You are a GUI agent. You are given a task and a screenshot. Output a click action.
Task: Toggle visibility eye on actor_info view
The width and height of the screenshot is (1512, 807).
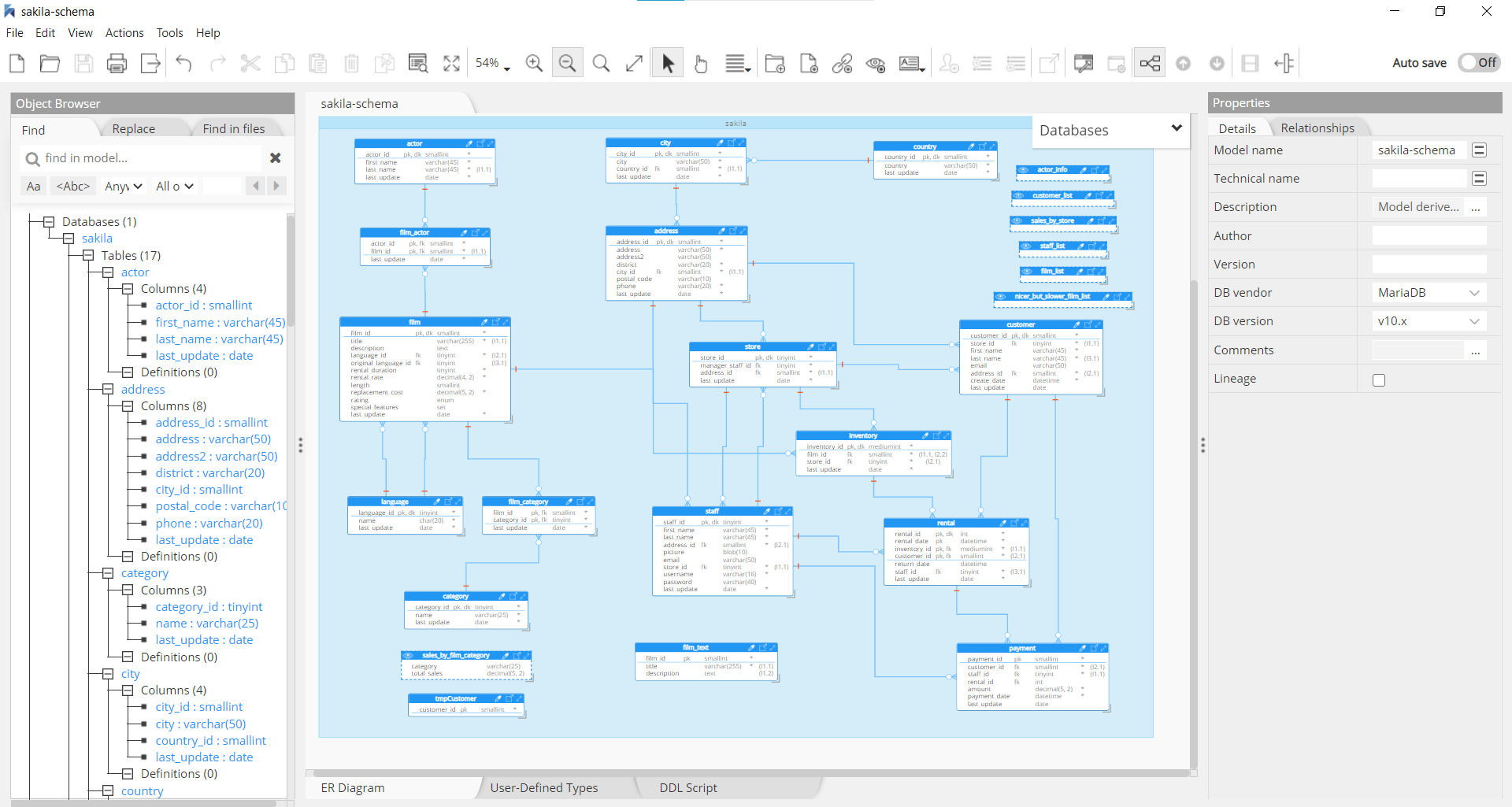[1023, 170]
